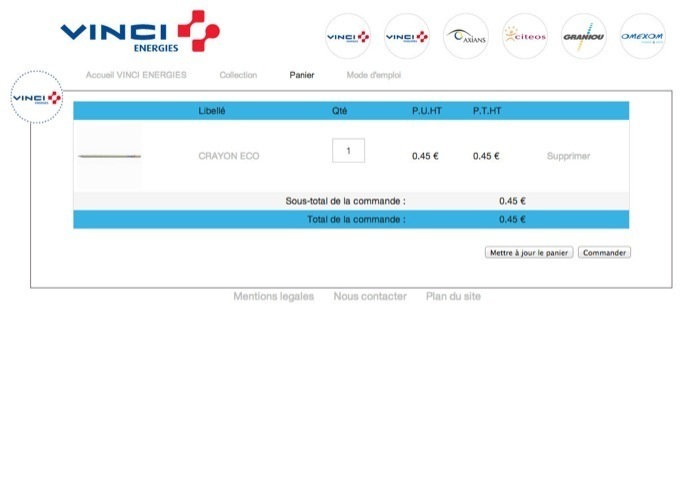
Task: Click the 0.45 € value in Sous-total row
Action: (x=512, y=201)
